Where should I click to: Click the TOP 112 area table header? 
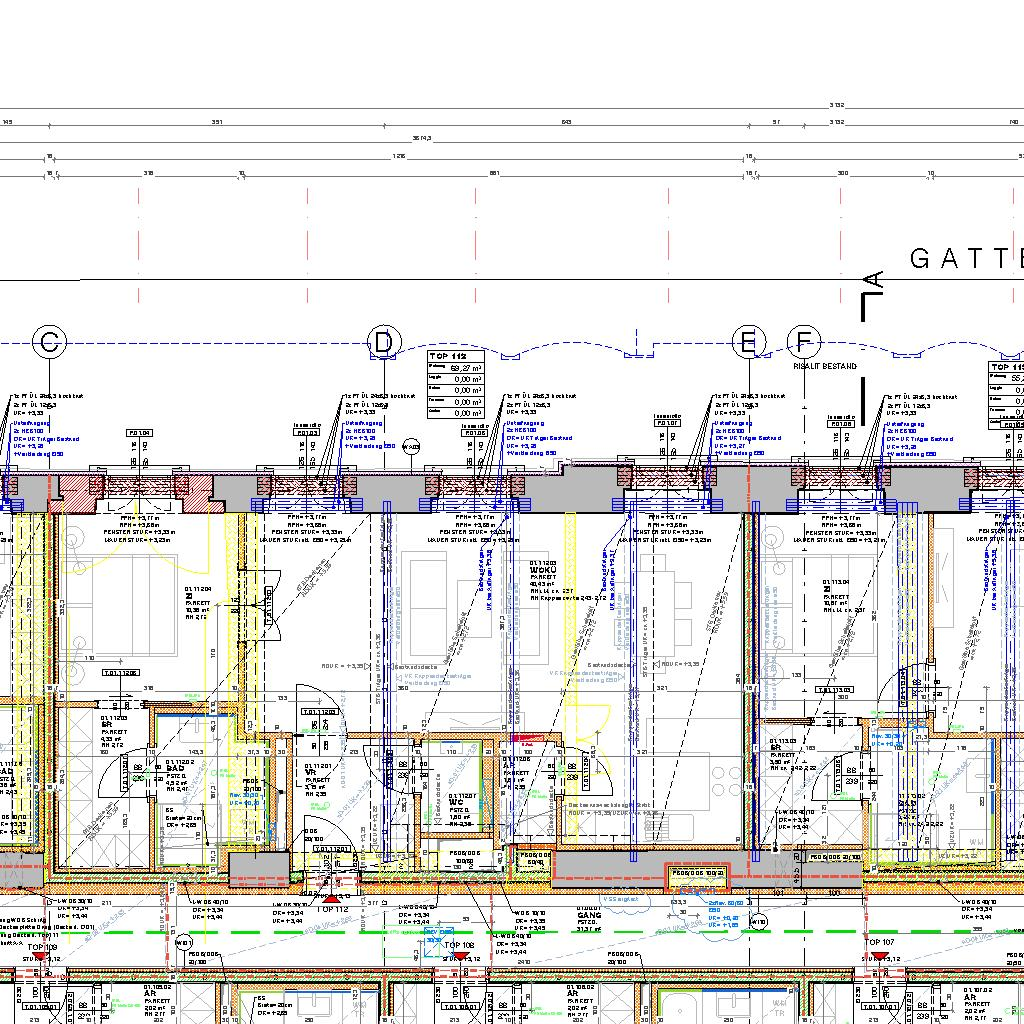[x=447, y=356]
